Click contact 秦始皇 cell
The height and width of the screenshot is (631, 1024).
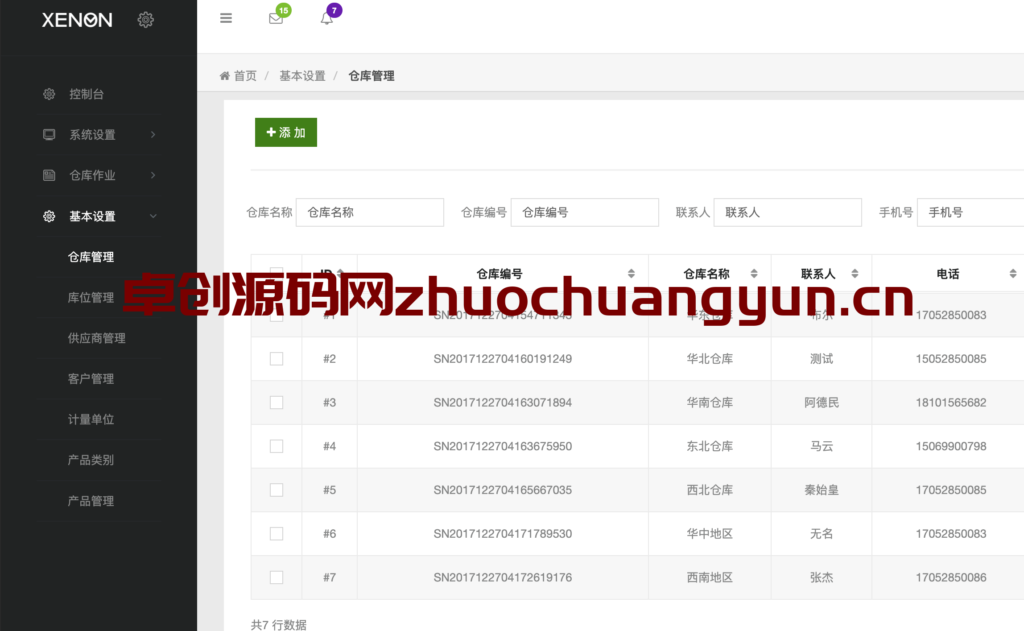822,490
